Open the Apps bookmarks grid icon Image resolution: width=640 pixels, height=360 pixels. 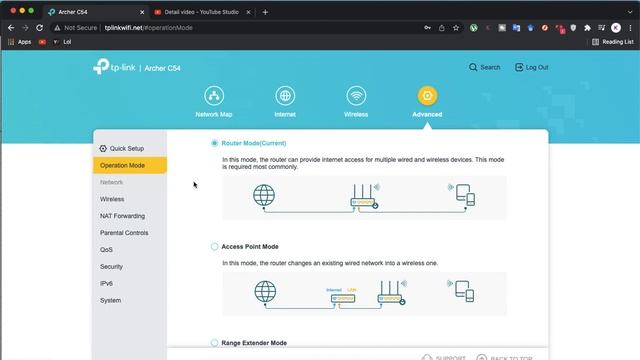coord(11,42)
